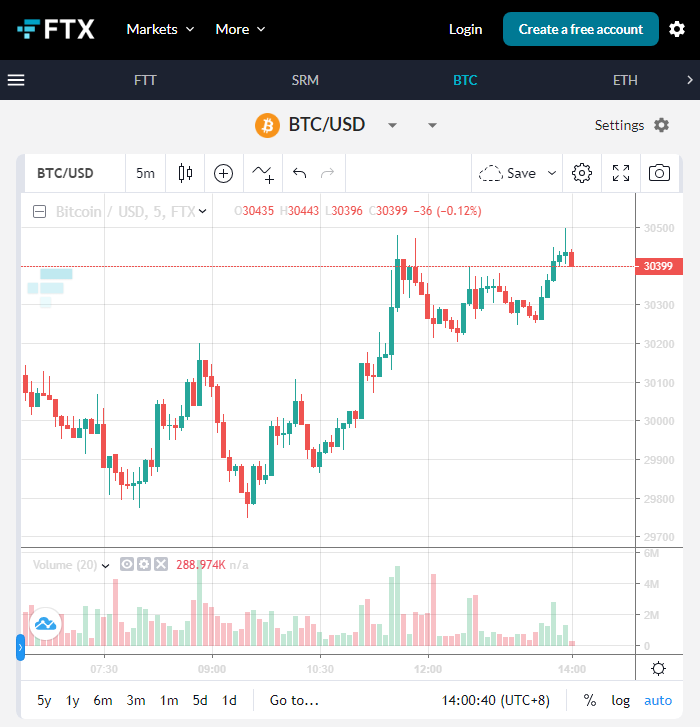Expand the More dropdown menu
Image resolution: width=700 pixels, height=727 pixels.
[240, 29]
